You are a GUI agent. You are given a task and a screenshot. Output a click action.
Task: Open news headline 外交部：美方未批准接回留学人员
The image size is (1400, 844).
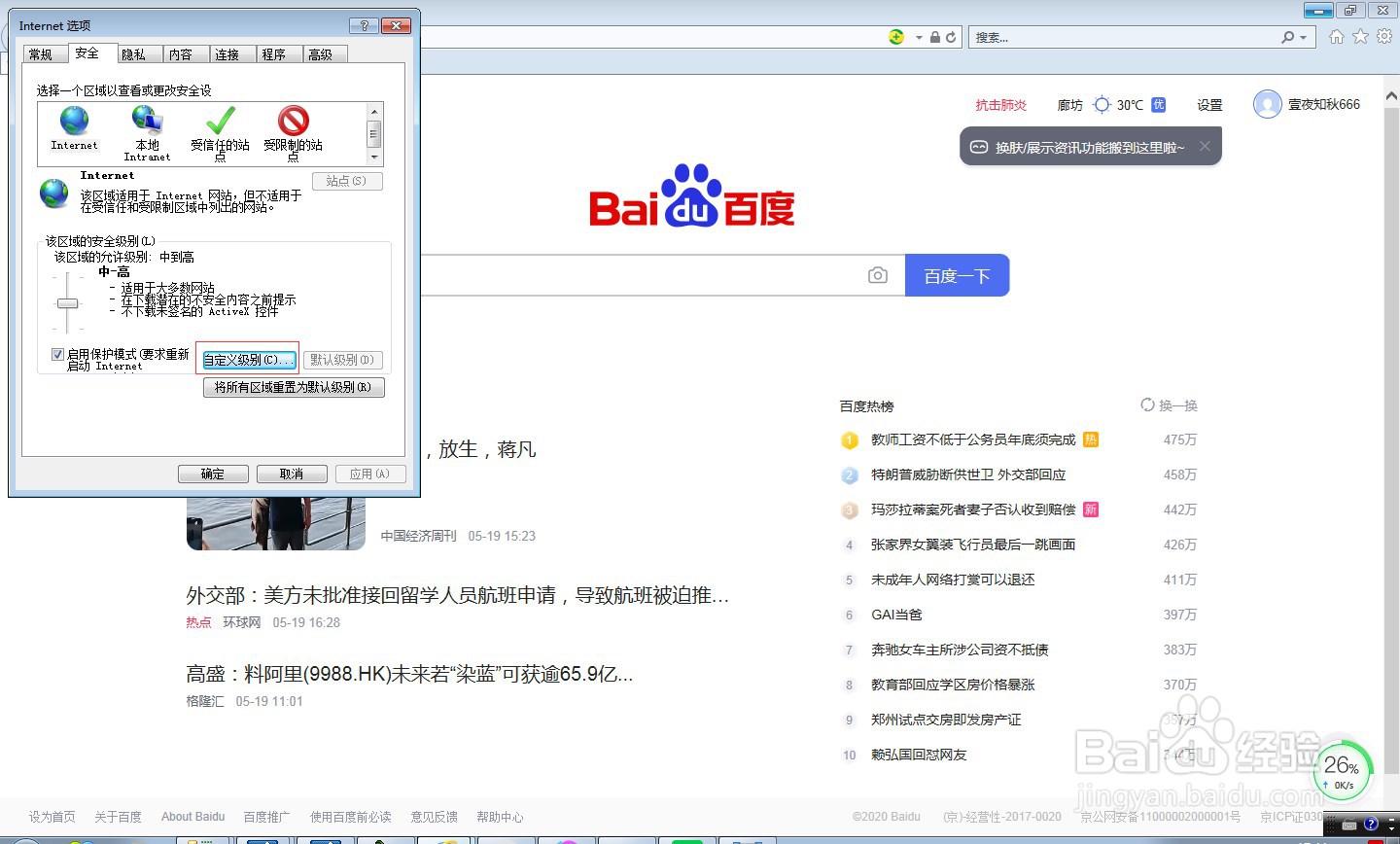458,595
